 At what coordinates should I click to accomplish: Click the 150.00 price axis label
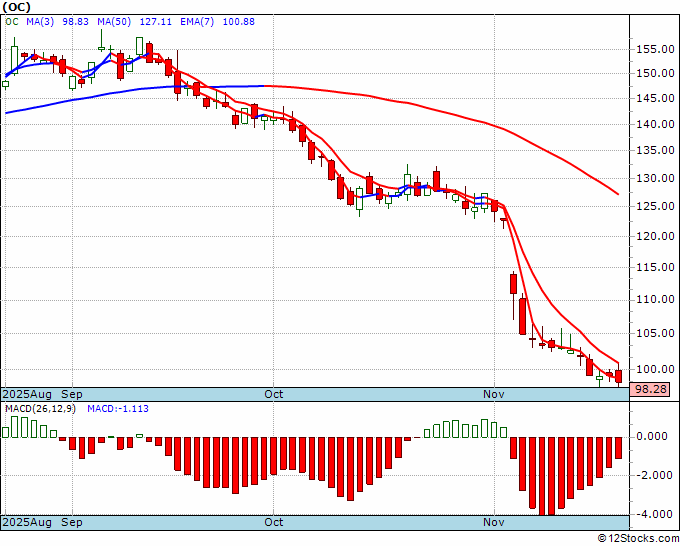[655, 73]
